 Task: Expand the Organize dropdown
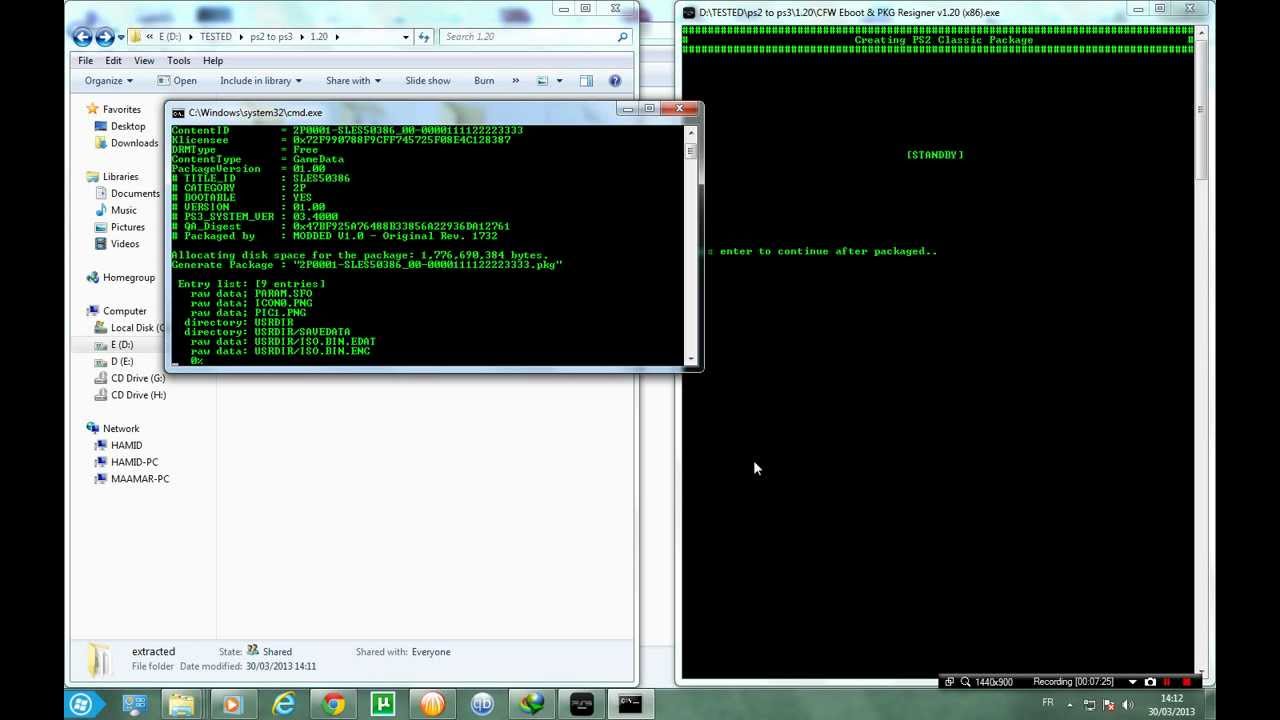point(108,81)
